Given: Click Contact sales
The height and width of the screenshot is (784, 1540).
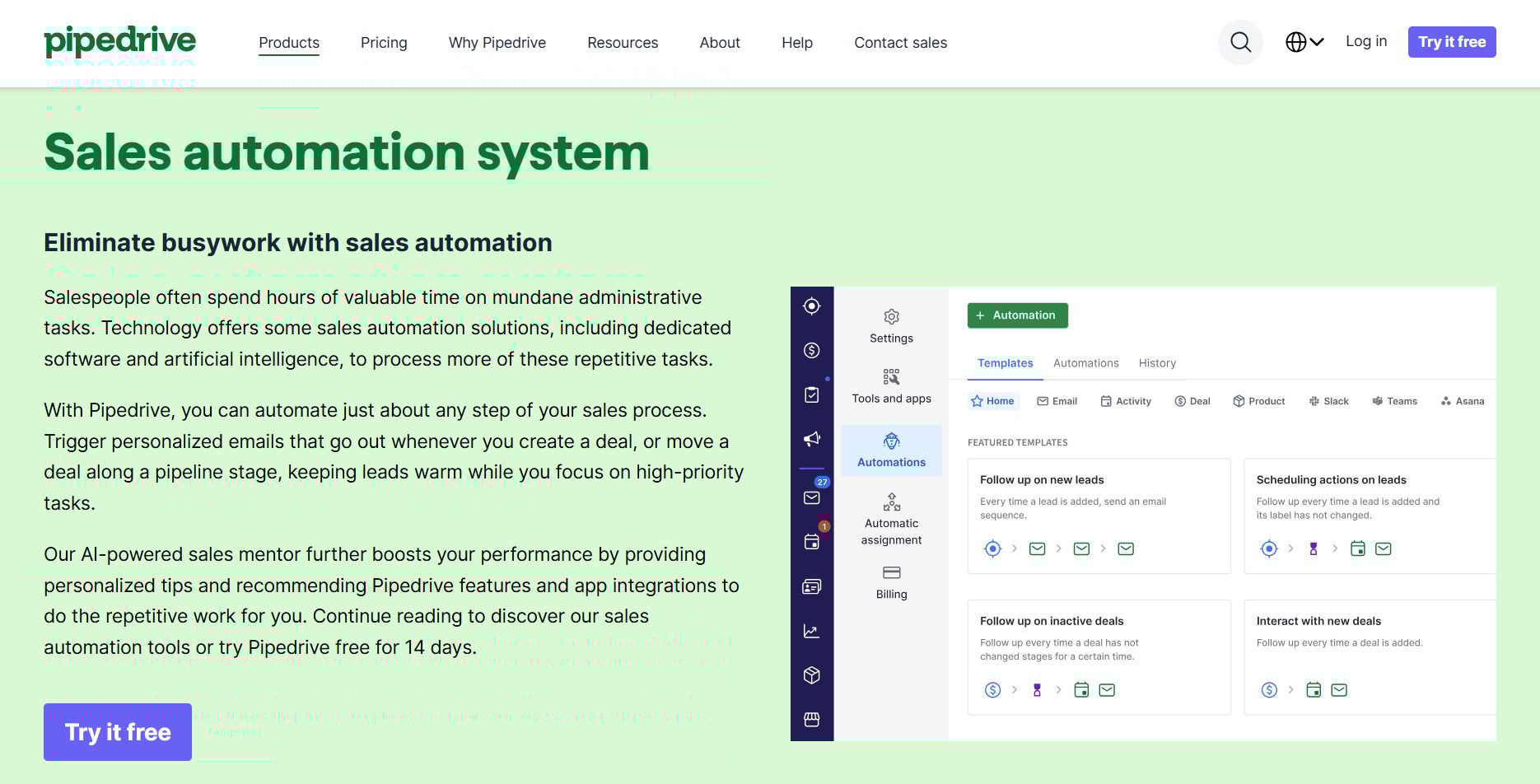Looking at the screenshot, I should click(901, 43).
